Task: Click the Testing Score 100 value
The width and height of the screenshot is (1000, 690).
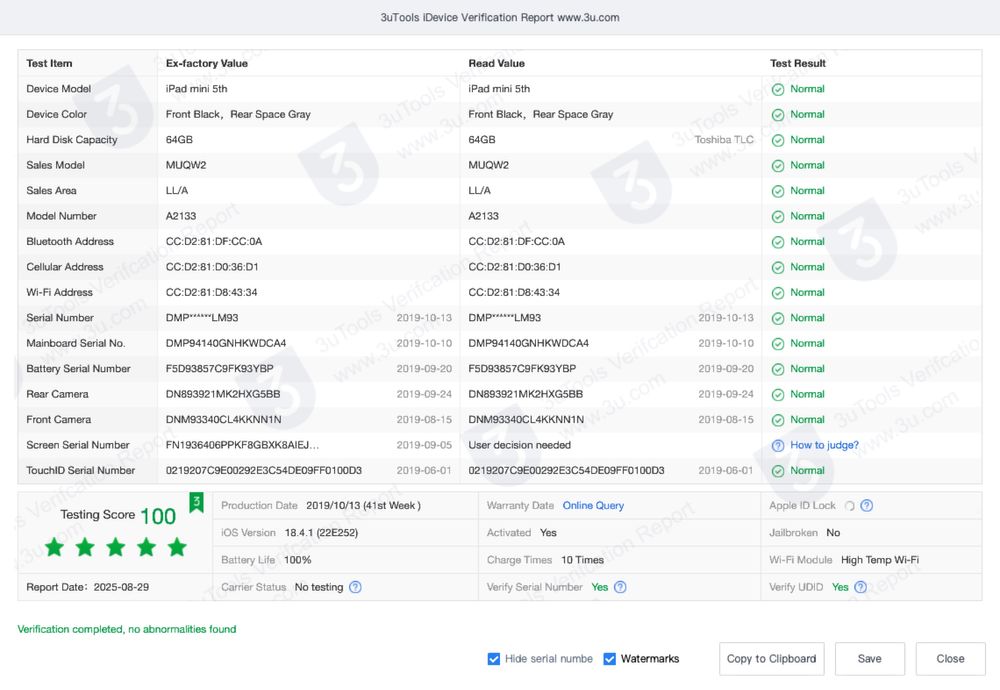Action: point(158,516)
